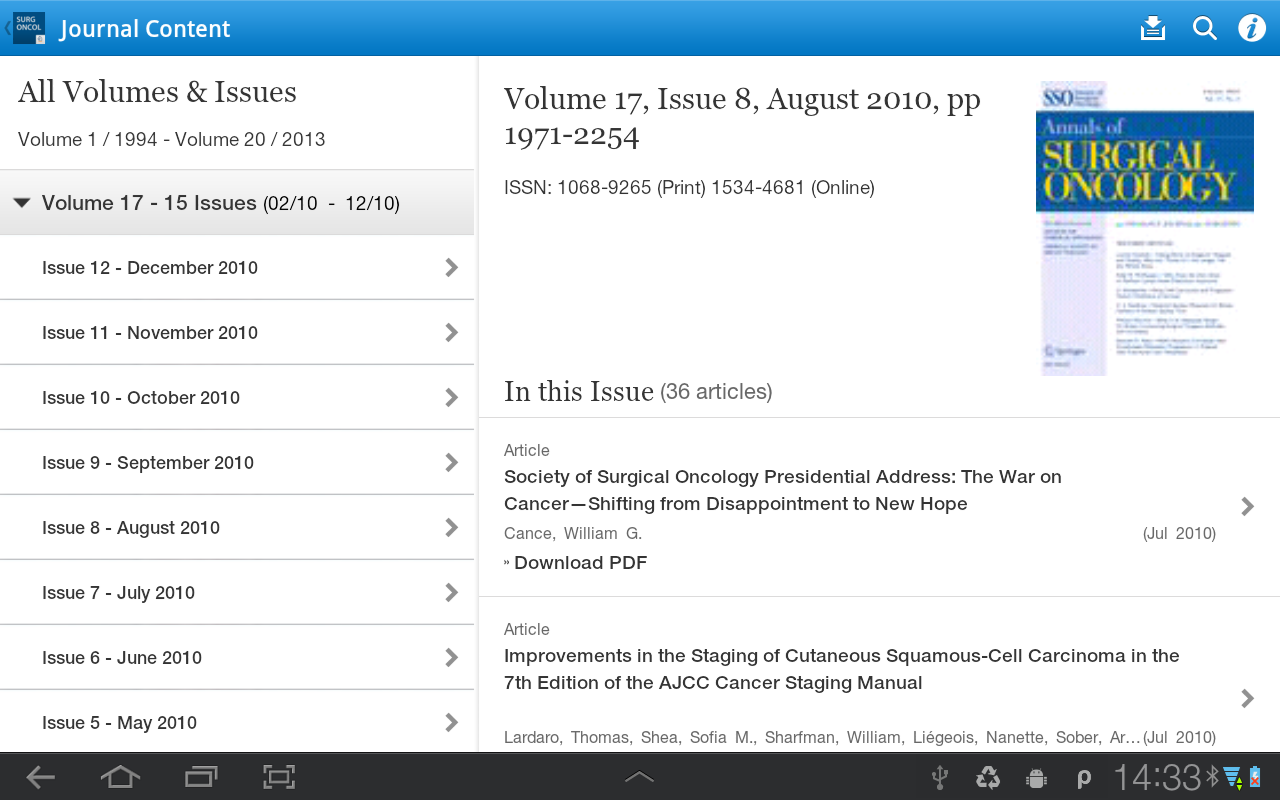
Task: Click chevron next to Issue 6 row
Action: pyautogui.click(x=452, y=657)
